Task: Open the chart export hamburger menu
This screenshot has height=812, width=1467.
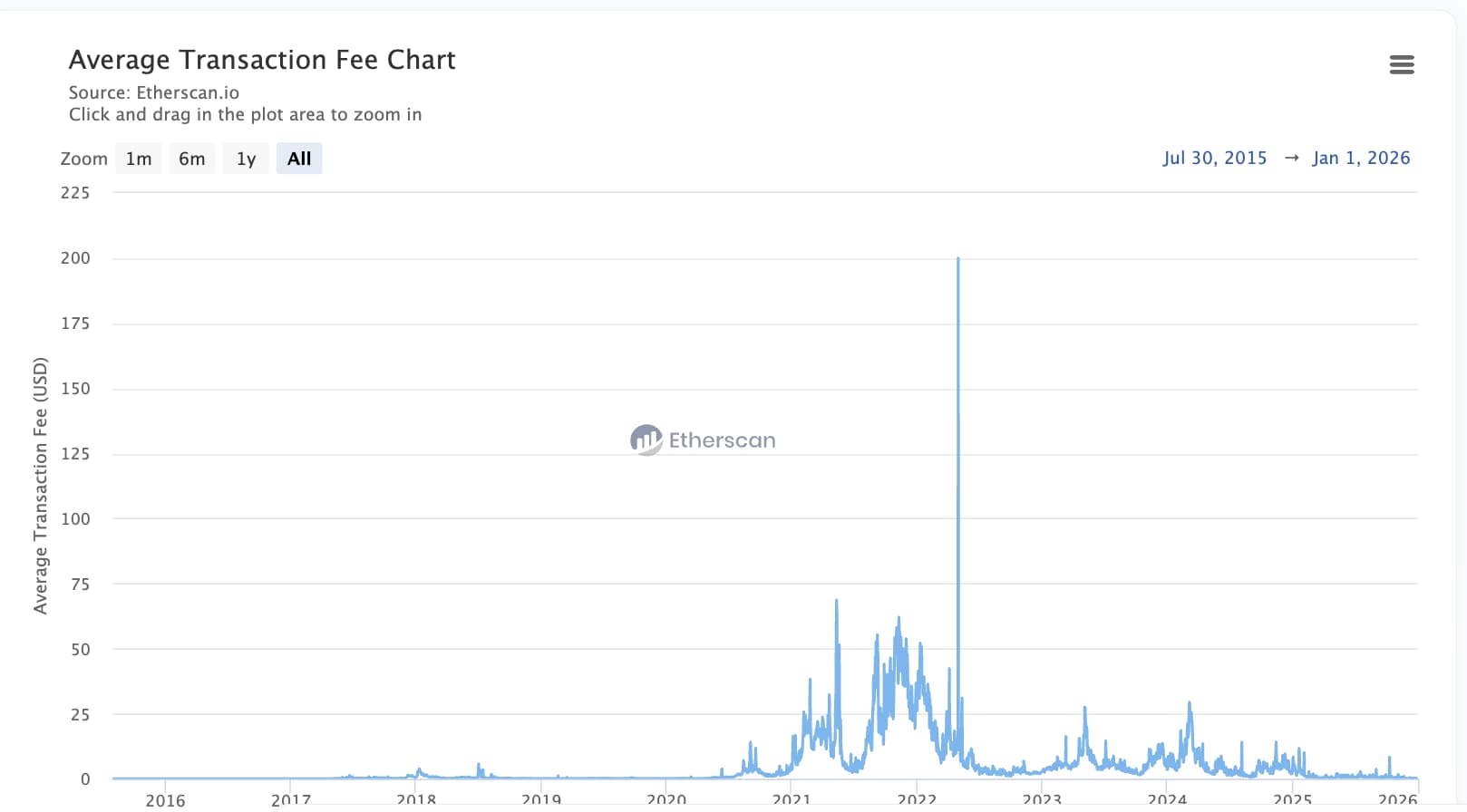Action: tap(1402, 64)
